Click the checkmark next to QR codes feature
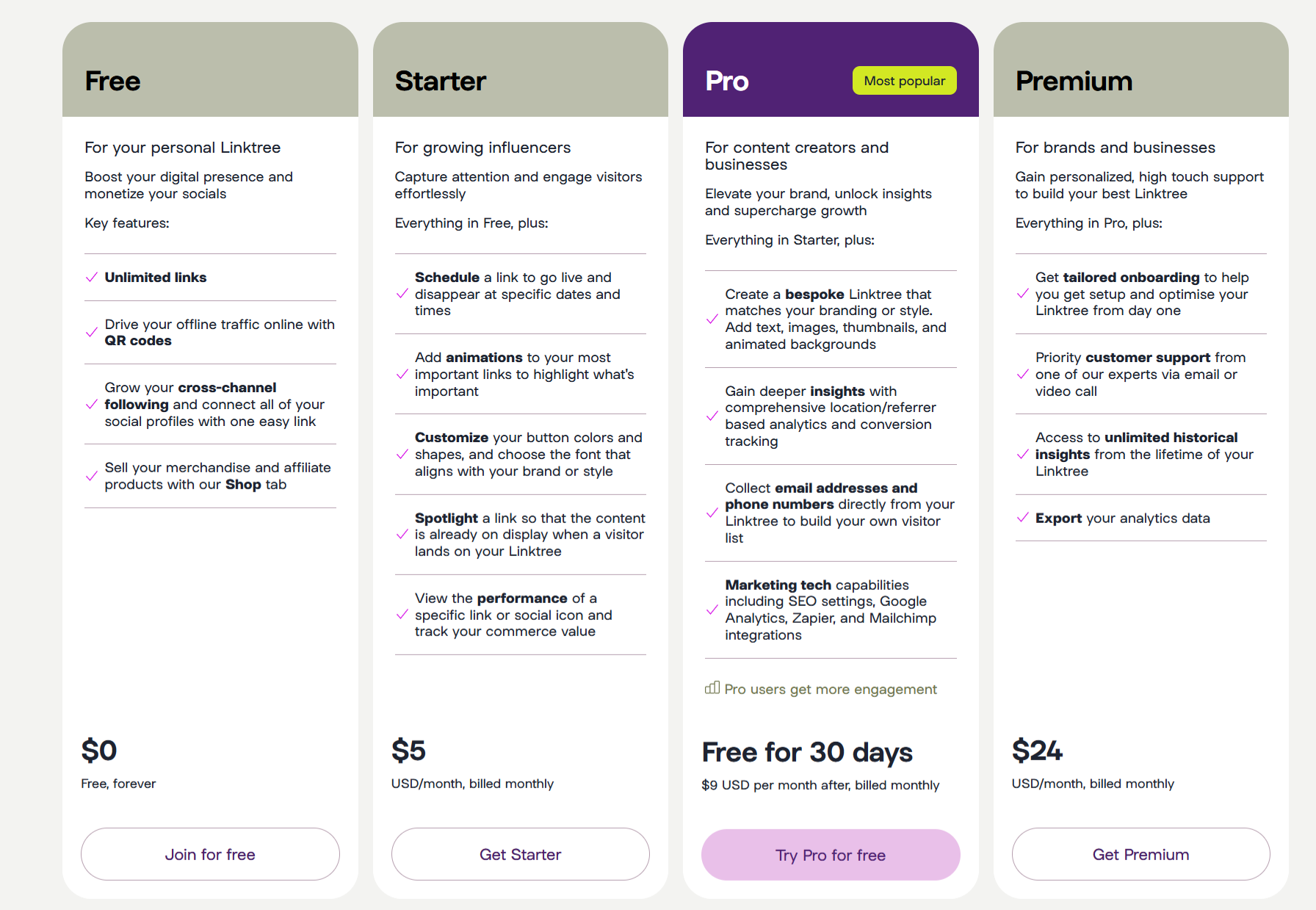 pos(92,332)
